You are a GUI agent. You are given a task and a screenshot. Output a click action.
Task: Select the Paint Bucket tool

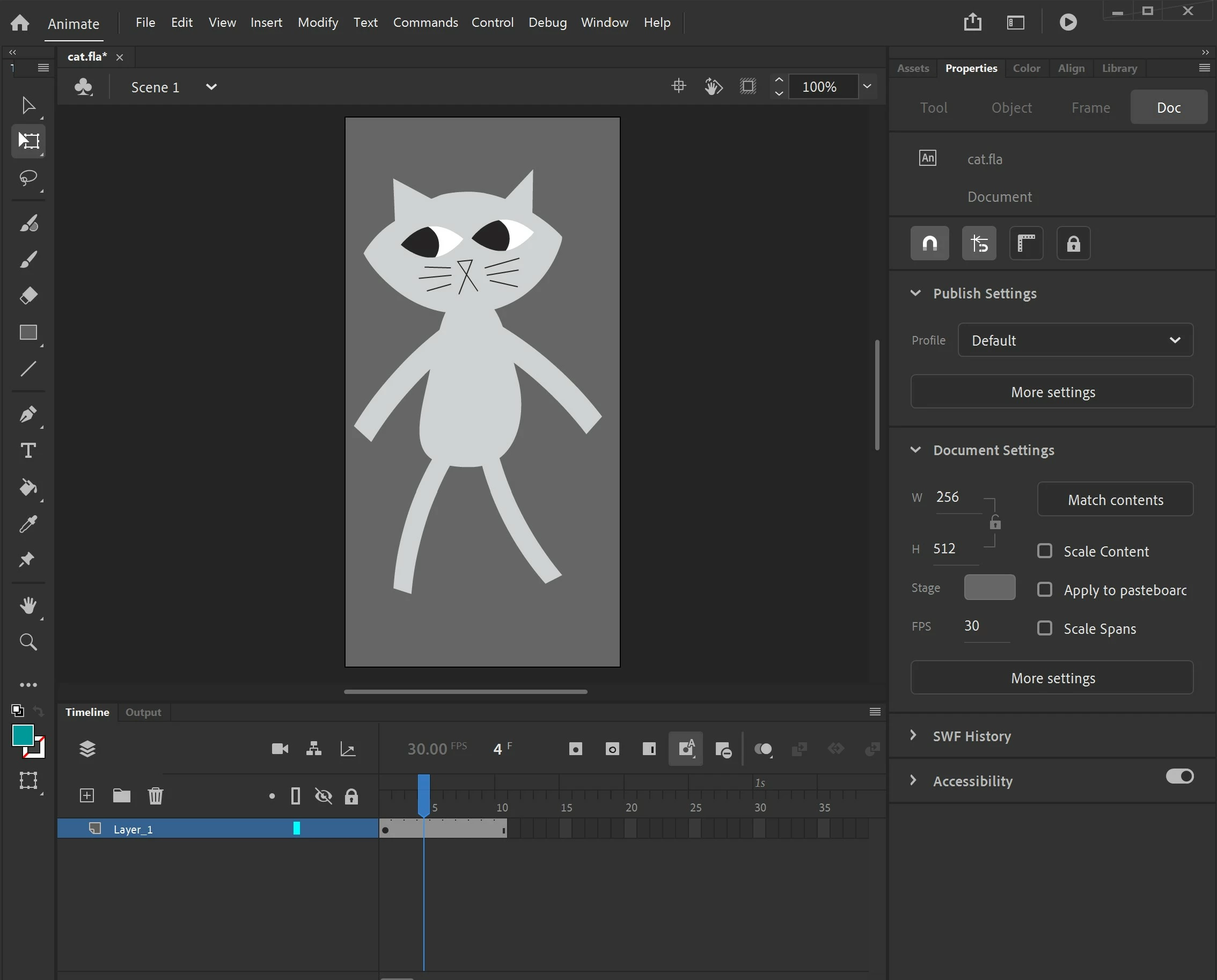pos(28,487)
